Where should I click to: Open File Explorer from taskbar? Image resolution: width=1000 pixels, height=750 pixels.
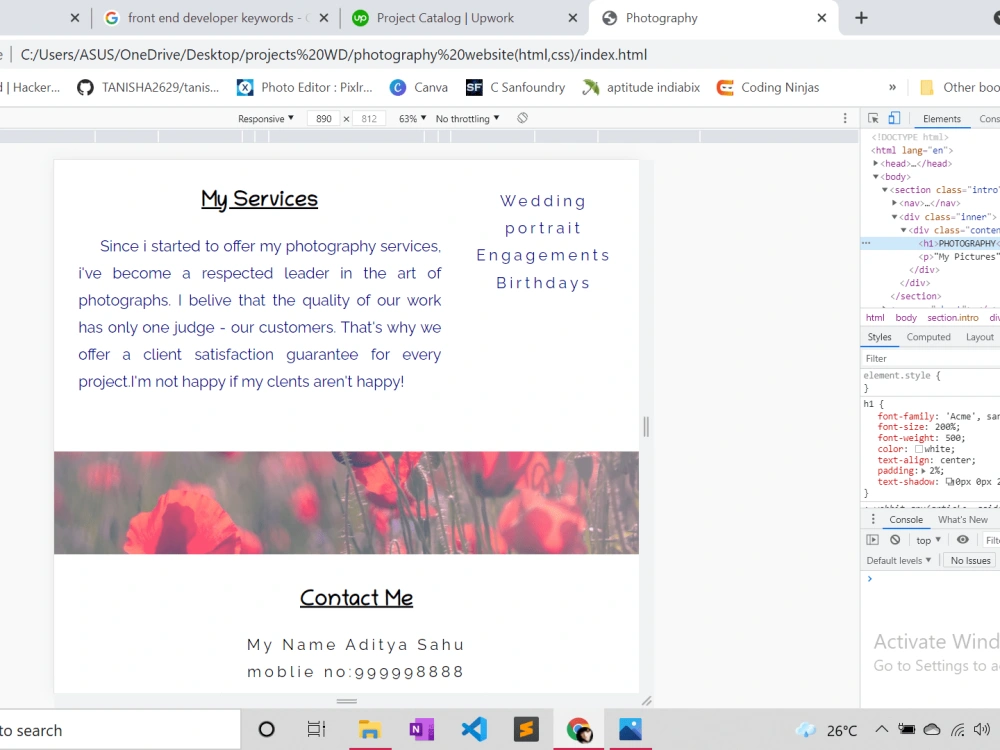click(369, 729)
